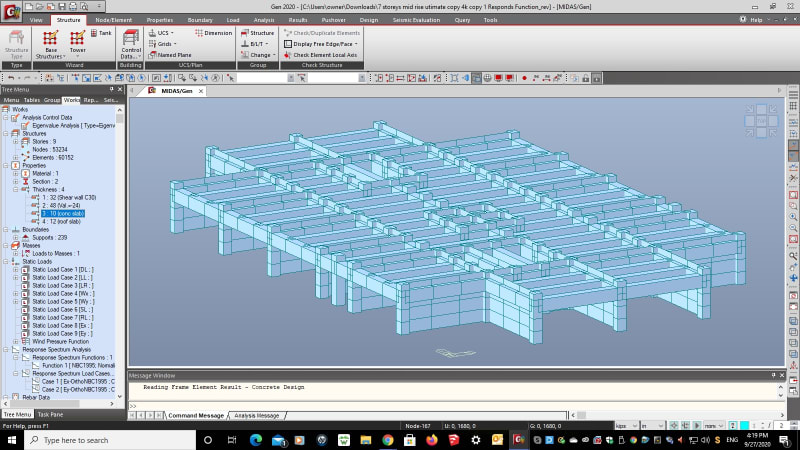Open the B/L/T dropdown
800x450 pixels.
(x=255, y=44)
